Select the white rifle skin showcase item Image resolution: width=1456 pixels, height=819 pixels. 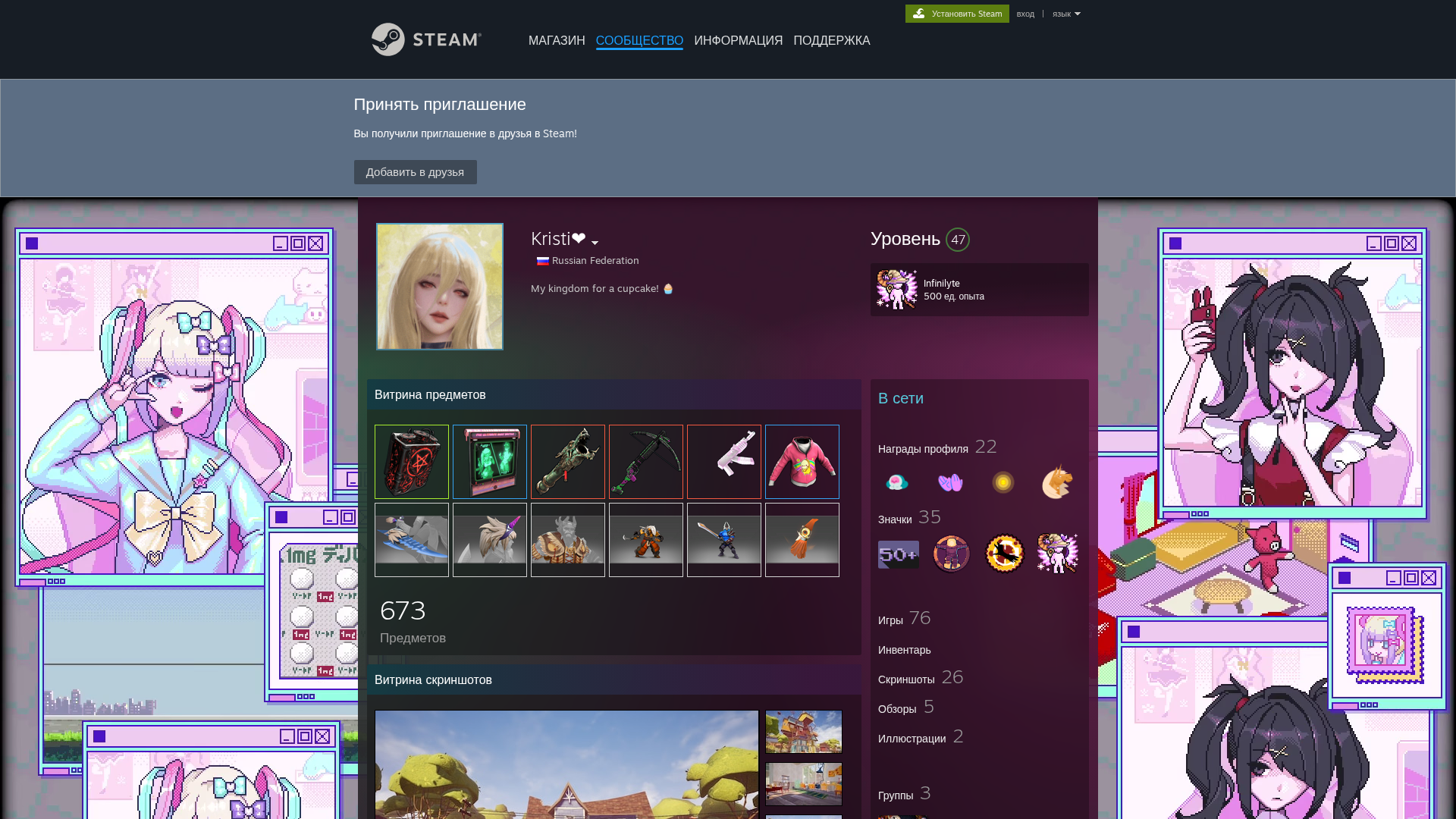724,462
